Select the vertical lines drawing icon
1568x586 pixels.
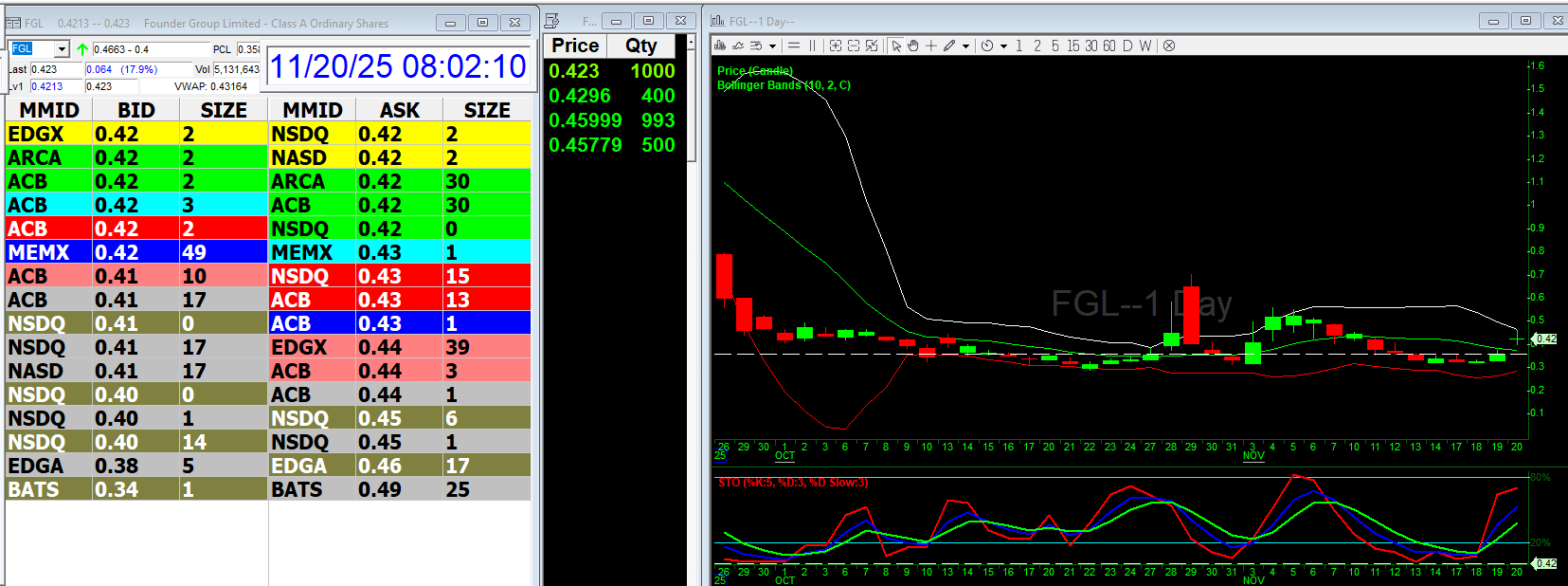coord(812,46)
